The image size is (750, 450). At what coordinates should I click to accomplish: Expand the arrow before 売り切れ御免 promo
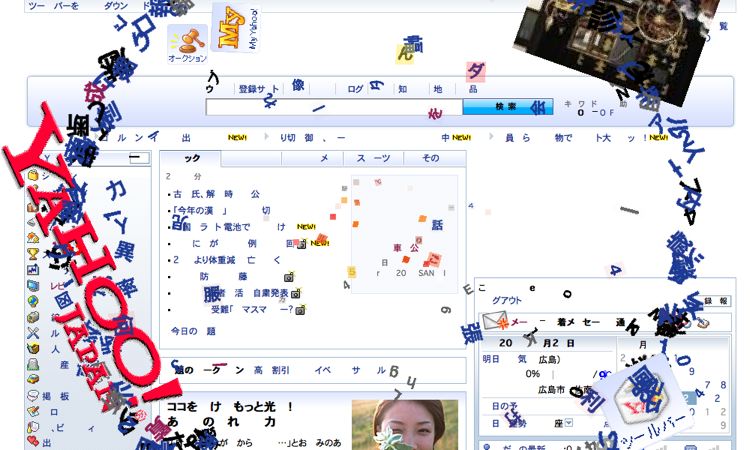point(266,137)
